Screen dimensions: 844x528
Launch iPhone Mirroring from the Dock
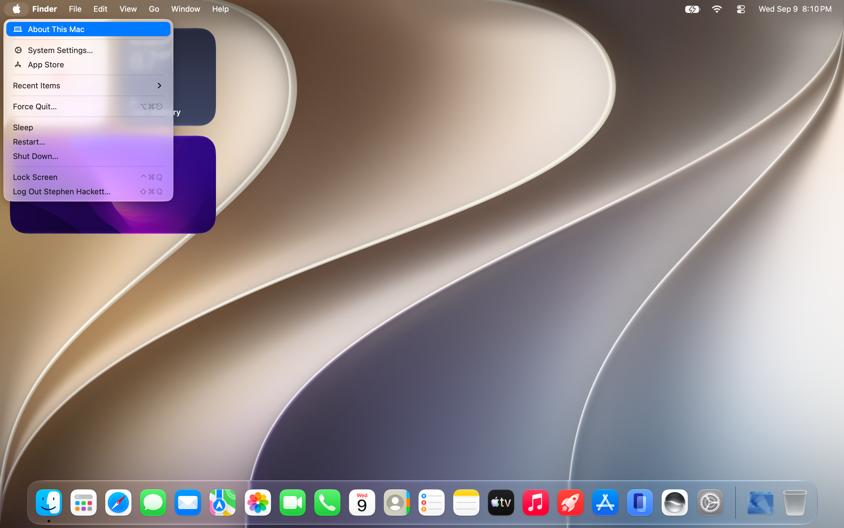pyautogui.click(x=639, y=503)
